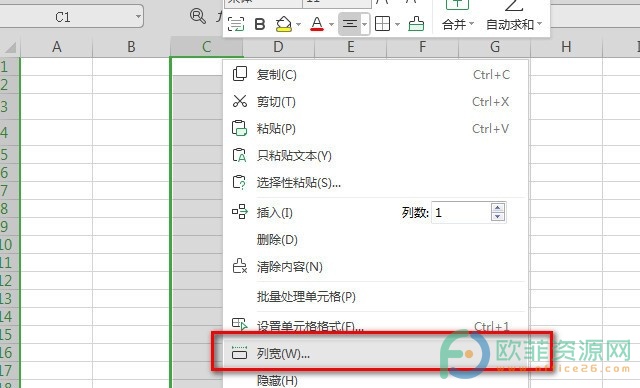Select row 16 header
The image size is (640, 388).
click(x=9, y=352)
